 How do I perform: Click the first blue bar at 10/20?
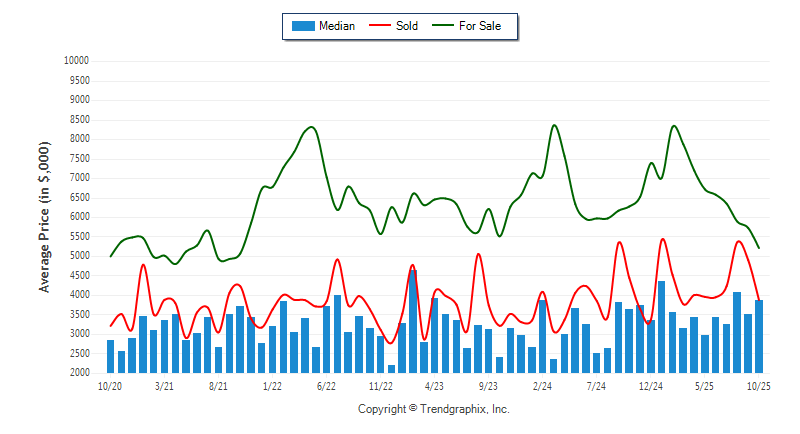pos(110,356)
